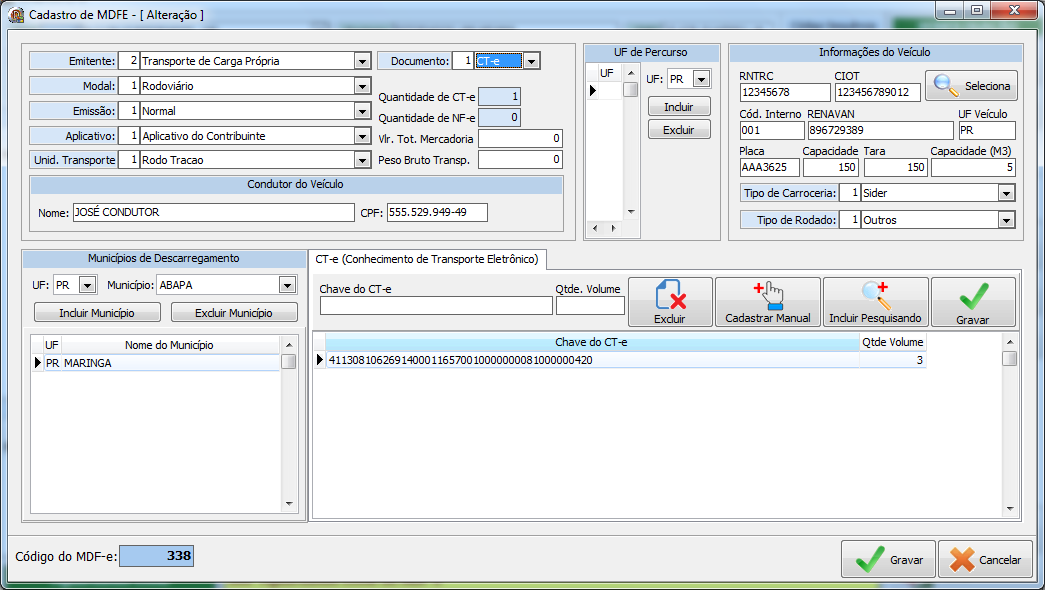This screenshot has height=590, width=1045.
Task: Click scroll-down arrow of CT-e grid scrollbar
Action: (x=1010, y=509)
